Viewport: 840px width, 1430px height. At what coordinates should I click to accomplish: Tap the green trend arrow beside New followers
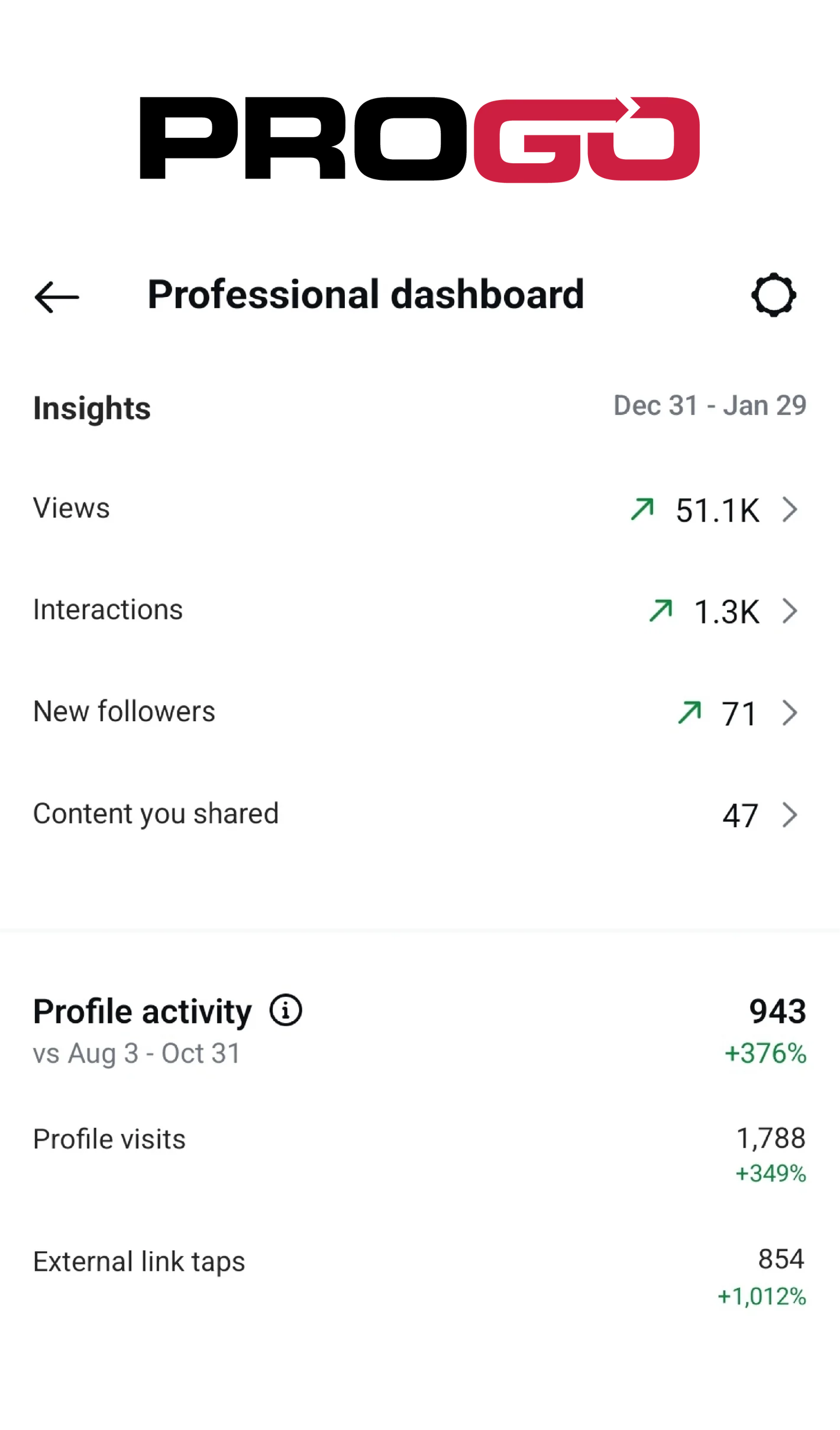(689, 712)
